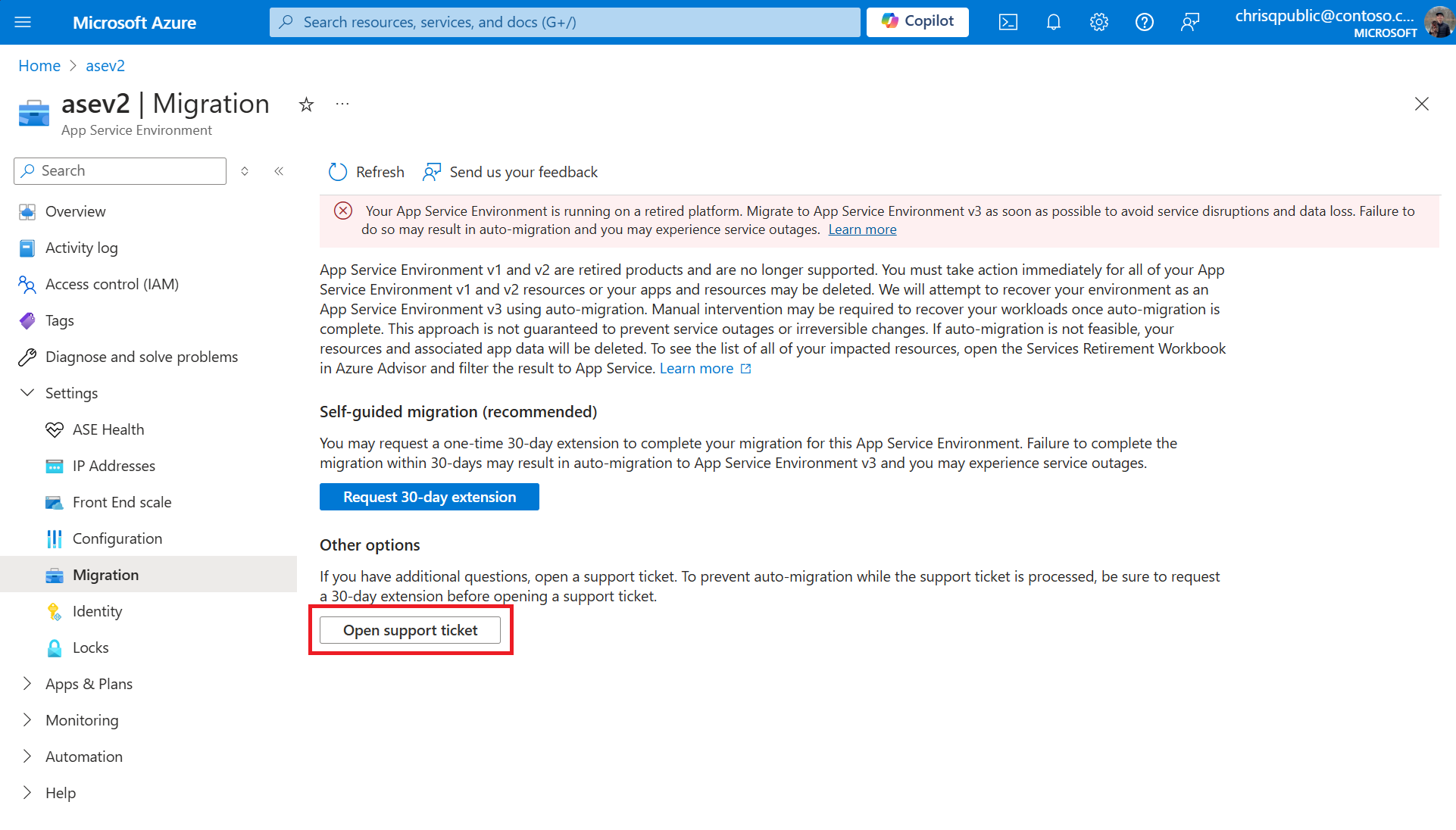1456x830 pixels.
Task: Click the Open support ticket button
Action: pyautogui.click(x=410, y=630)
